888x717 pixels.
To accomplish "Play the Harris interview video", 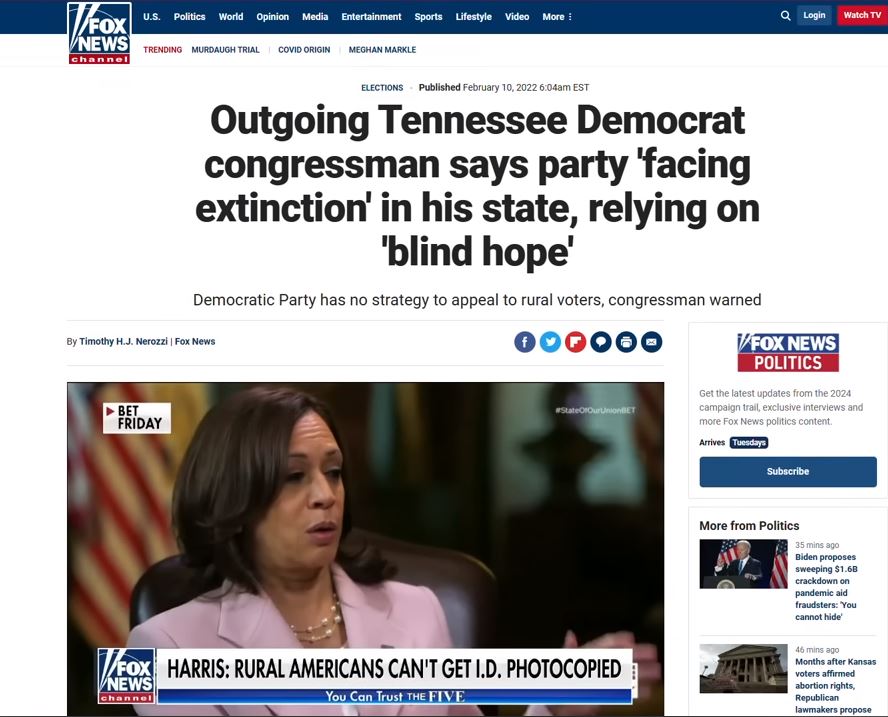I will pyautogui.click(x=365, y=548).
